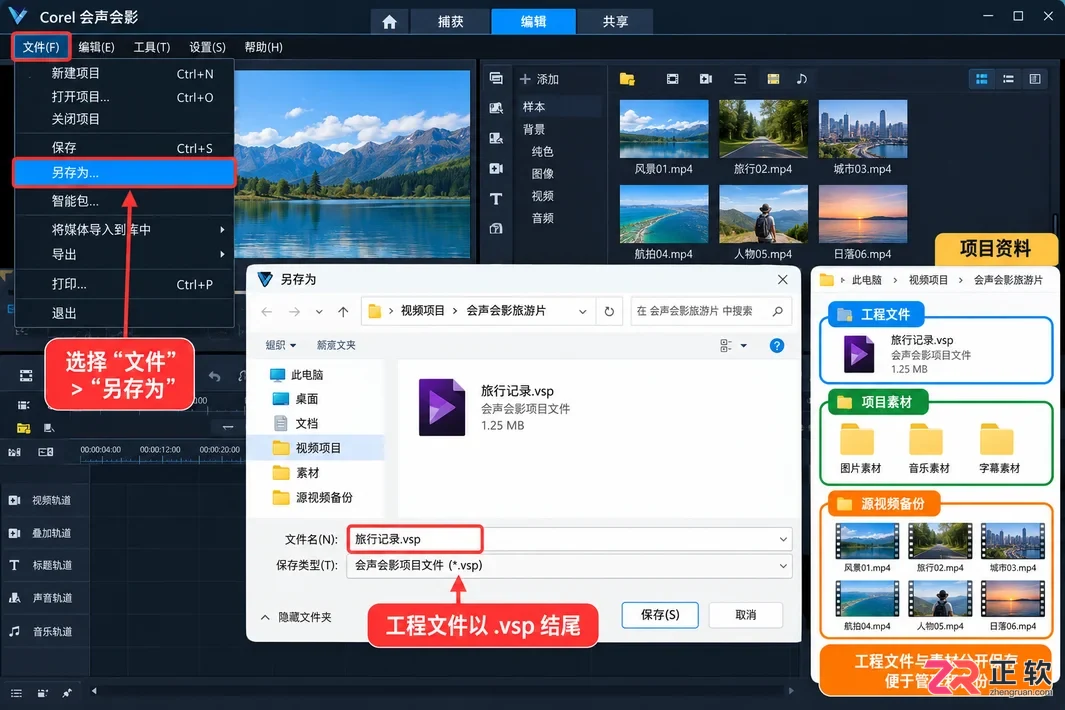Go up one folder level
The width and height of the screenshot is (1065, 710).
coord(343,312)
